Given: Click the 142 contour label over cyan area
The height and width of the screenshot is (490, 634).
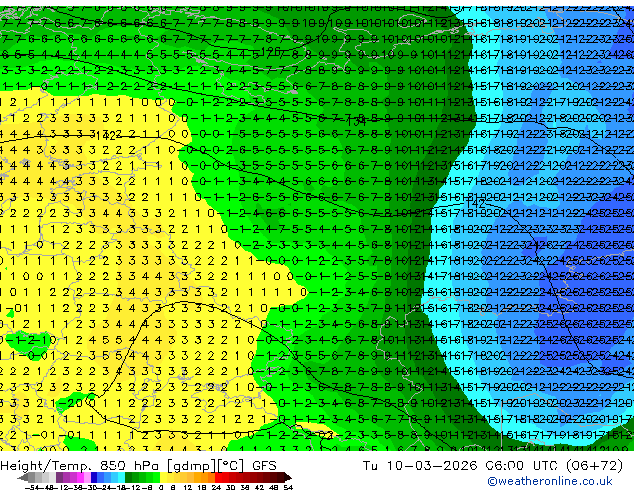Looking at the screenshot, I should click(x=476, y=203).
